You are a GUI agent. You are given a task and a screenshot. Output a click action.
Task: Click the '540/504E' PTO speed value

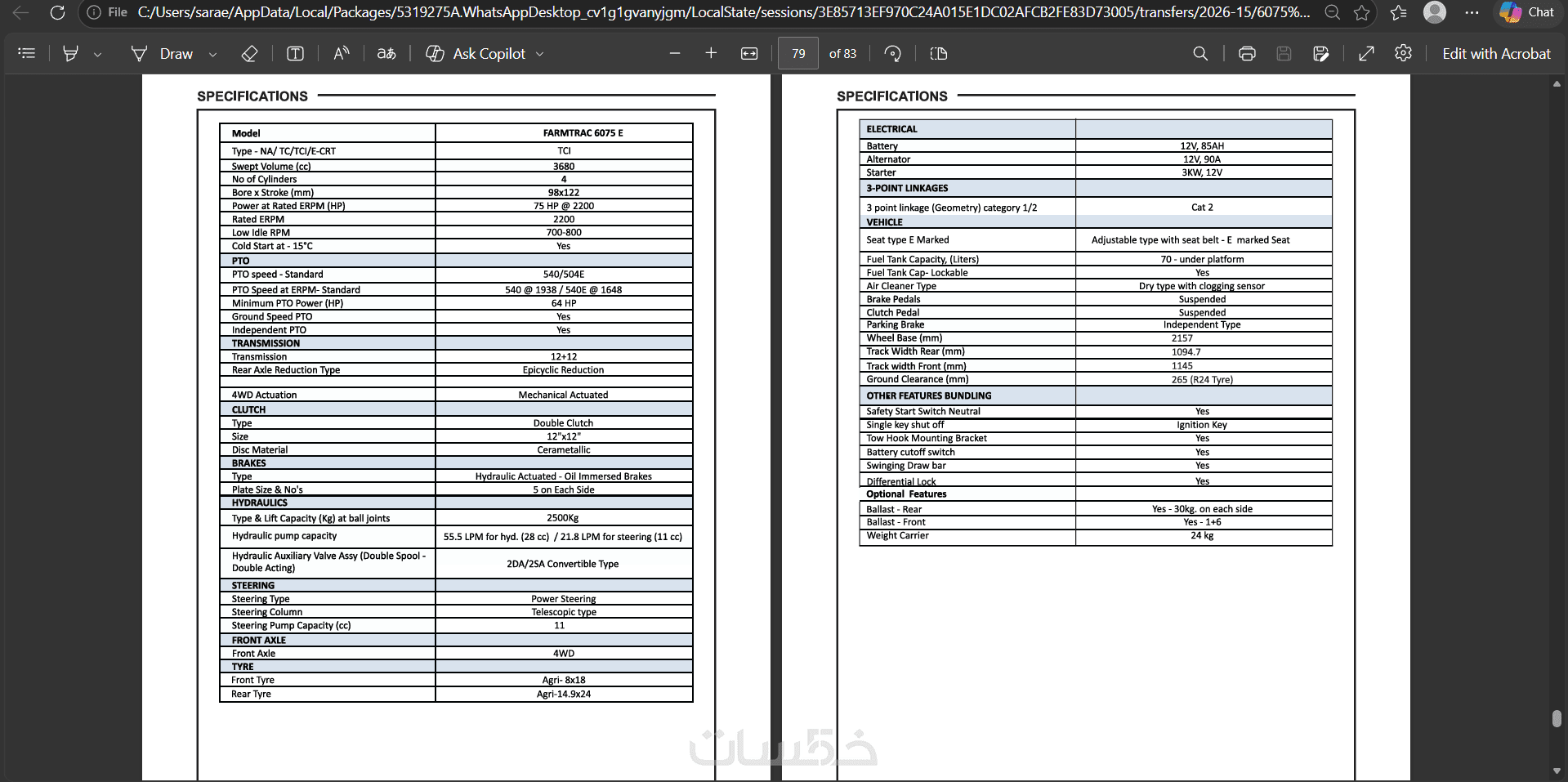564,275
